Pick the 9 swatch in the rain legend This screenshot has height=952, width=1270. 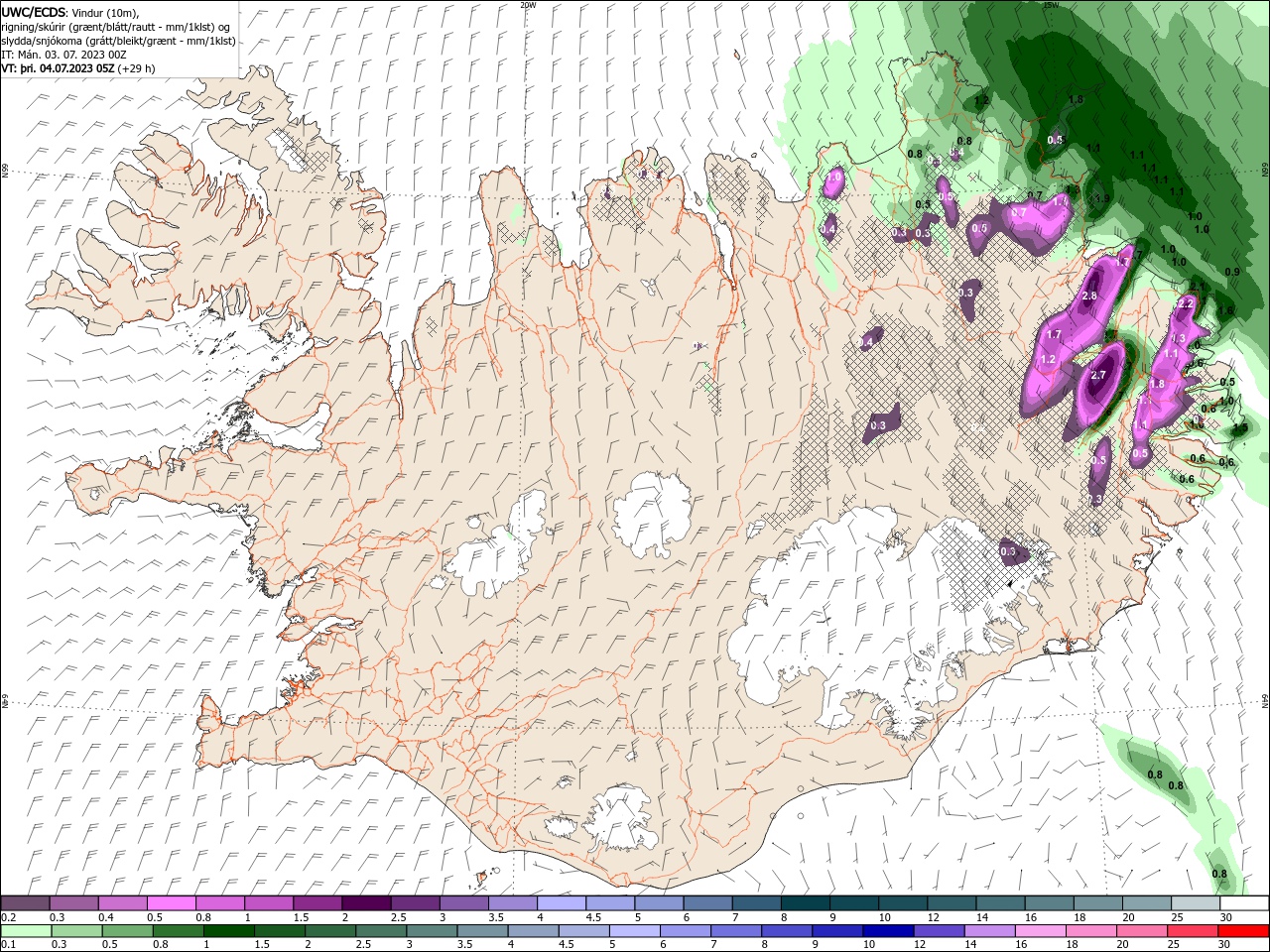(x=836, y=931)
